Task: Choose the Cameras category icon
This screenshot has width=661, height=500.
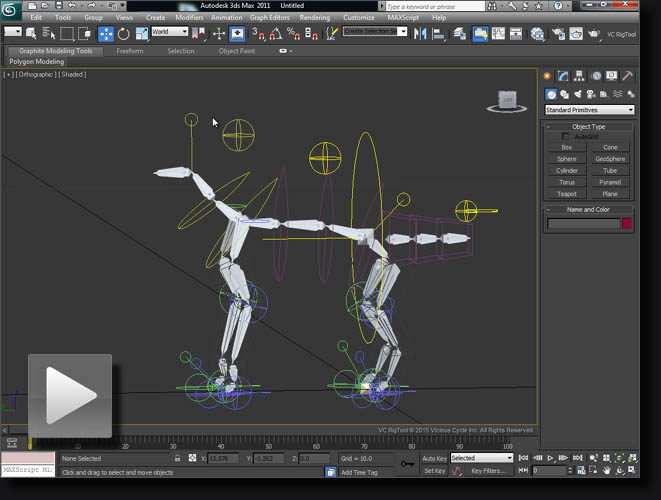Action: (x=592, y=94)
